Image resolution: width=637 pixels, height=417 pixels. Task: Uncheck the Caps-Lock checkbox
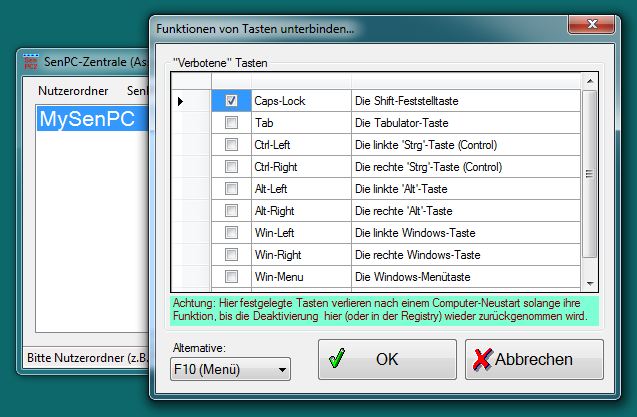(231, 101)
